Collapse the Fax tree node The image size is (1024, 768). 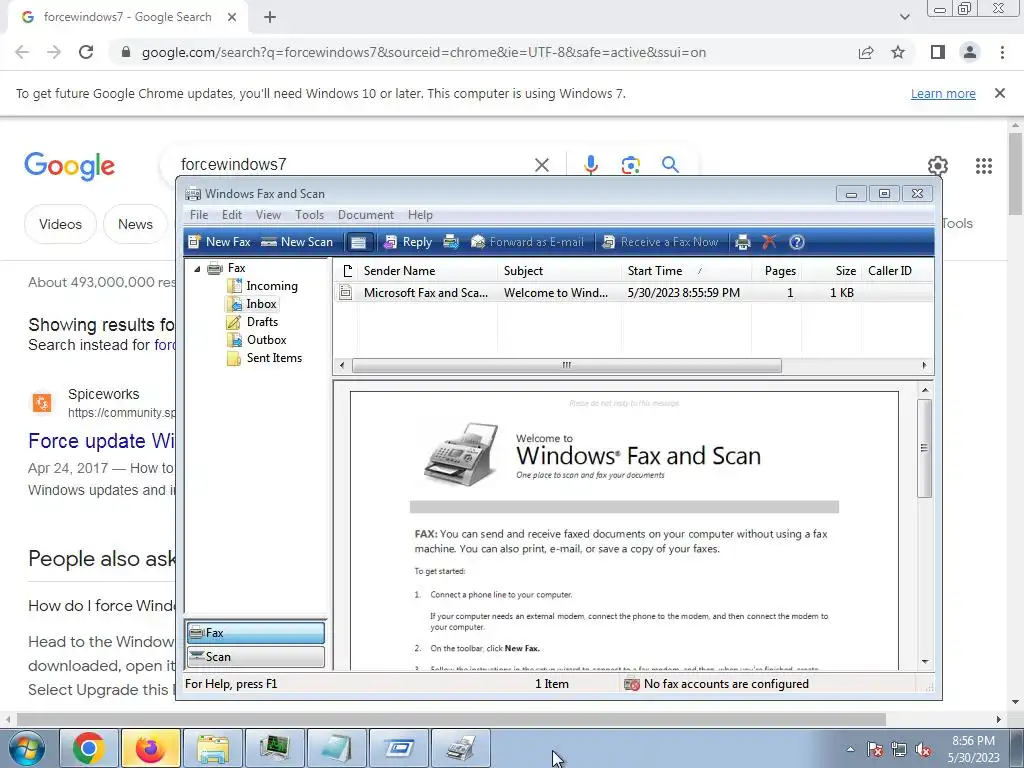tap(197, 268)
